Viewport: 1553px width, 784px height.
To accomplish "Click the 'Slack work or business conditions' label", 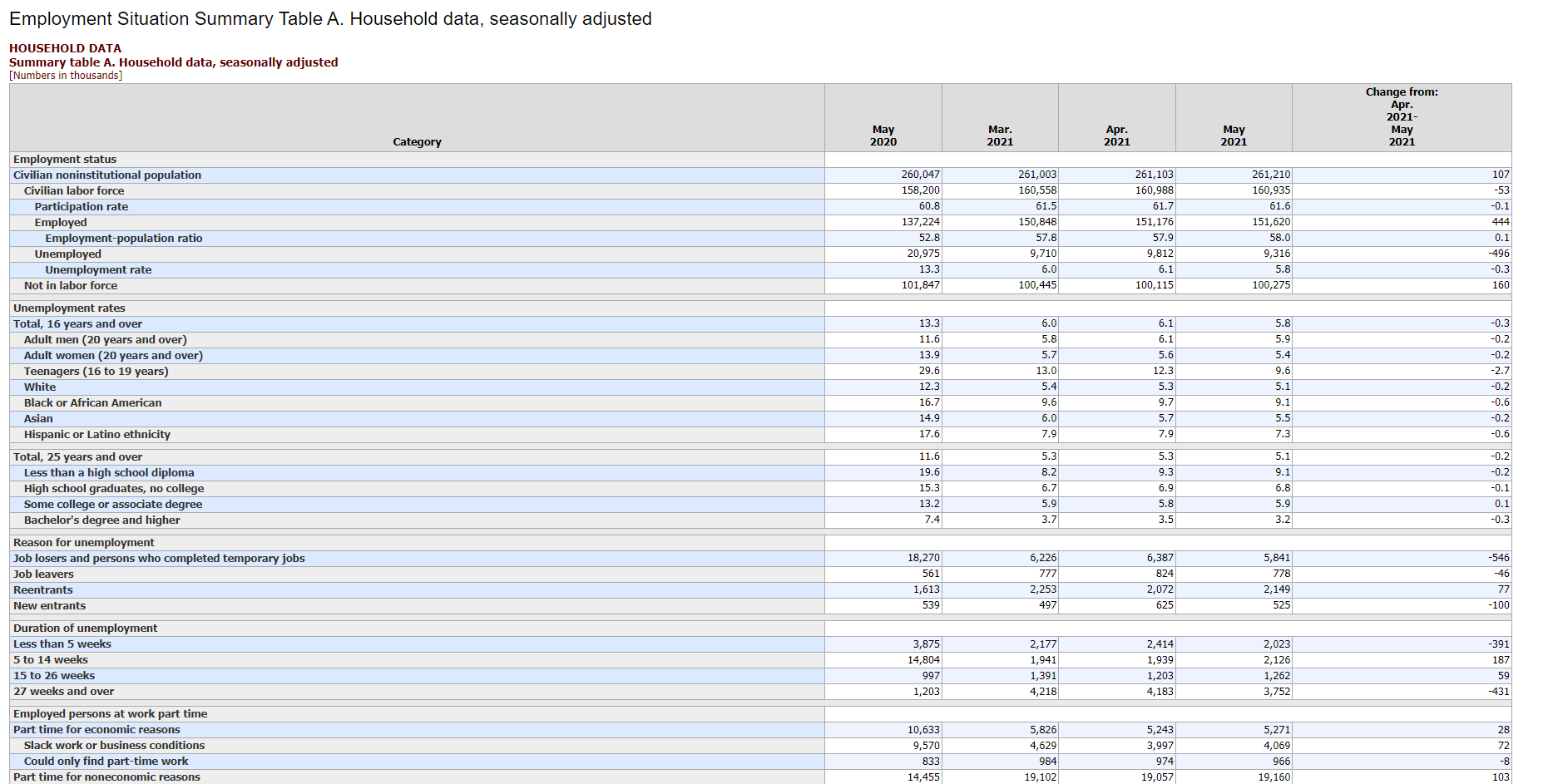I will (x=114, y=746).
